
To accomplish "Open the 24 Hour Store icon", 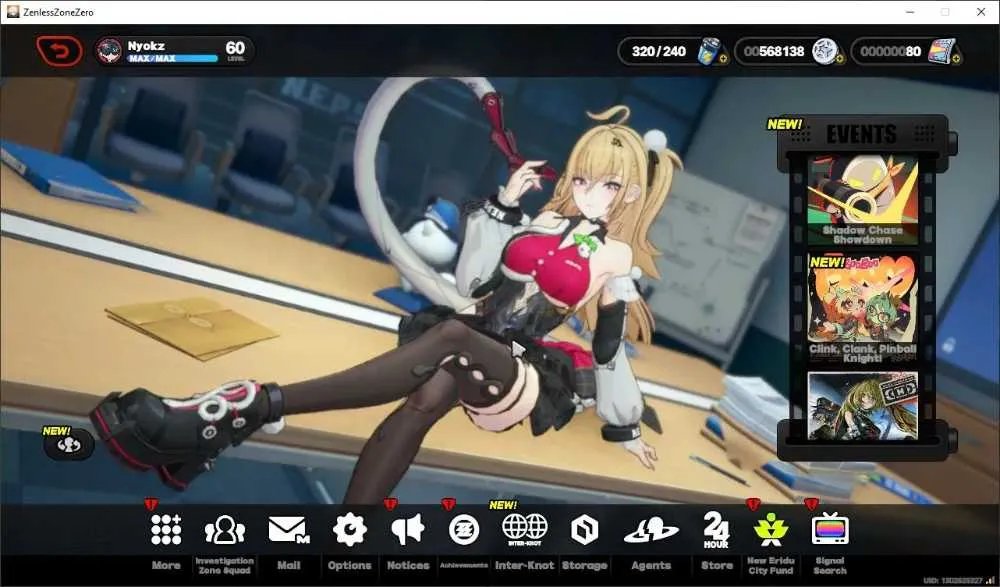I will [x=716, y=530].
